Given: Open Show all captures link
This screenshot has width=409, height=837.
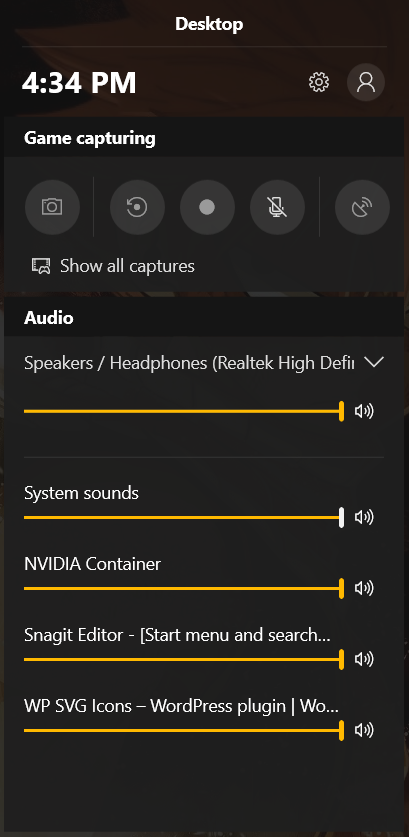Looking at the screenshot, I should (x=127, y=266).
